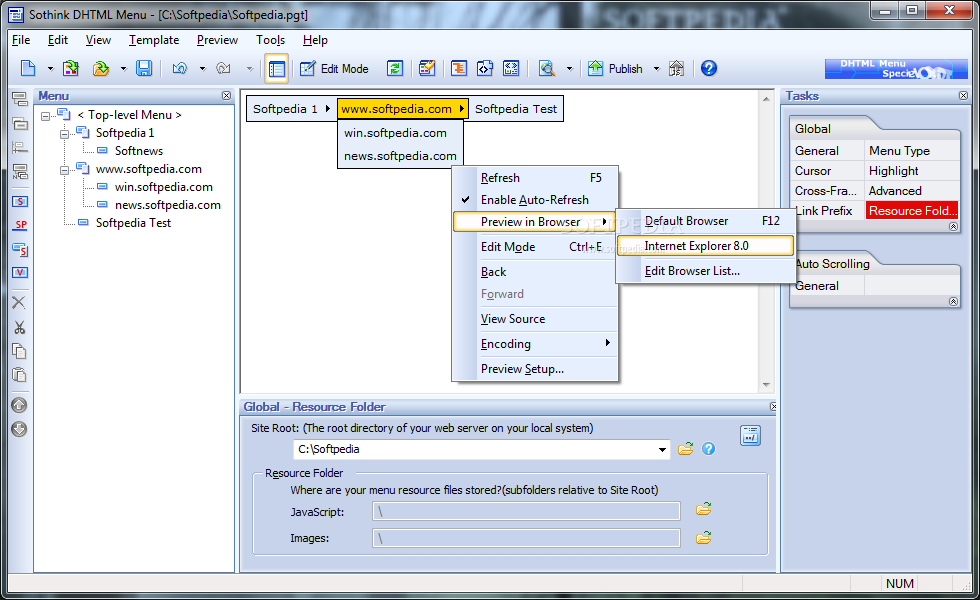Toggle Edit Mode toolbar button
This screenshot has width=980, height=600.
pyautogui.click(x=334, y=68)
